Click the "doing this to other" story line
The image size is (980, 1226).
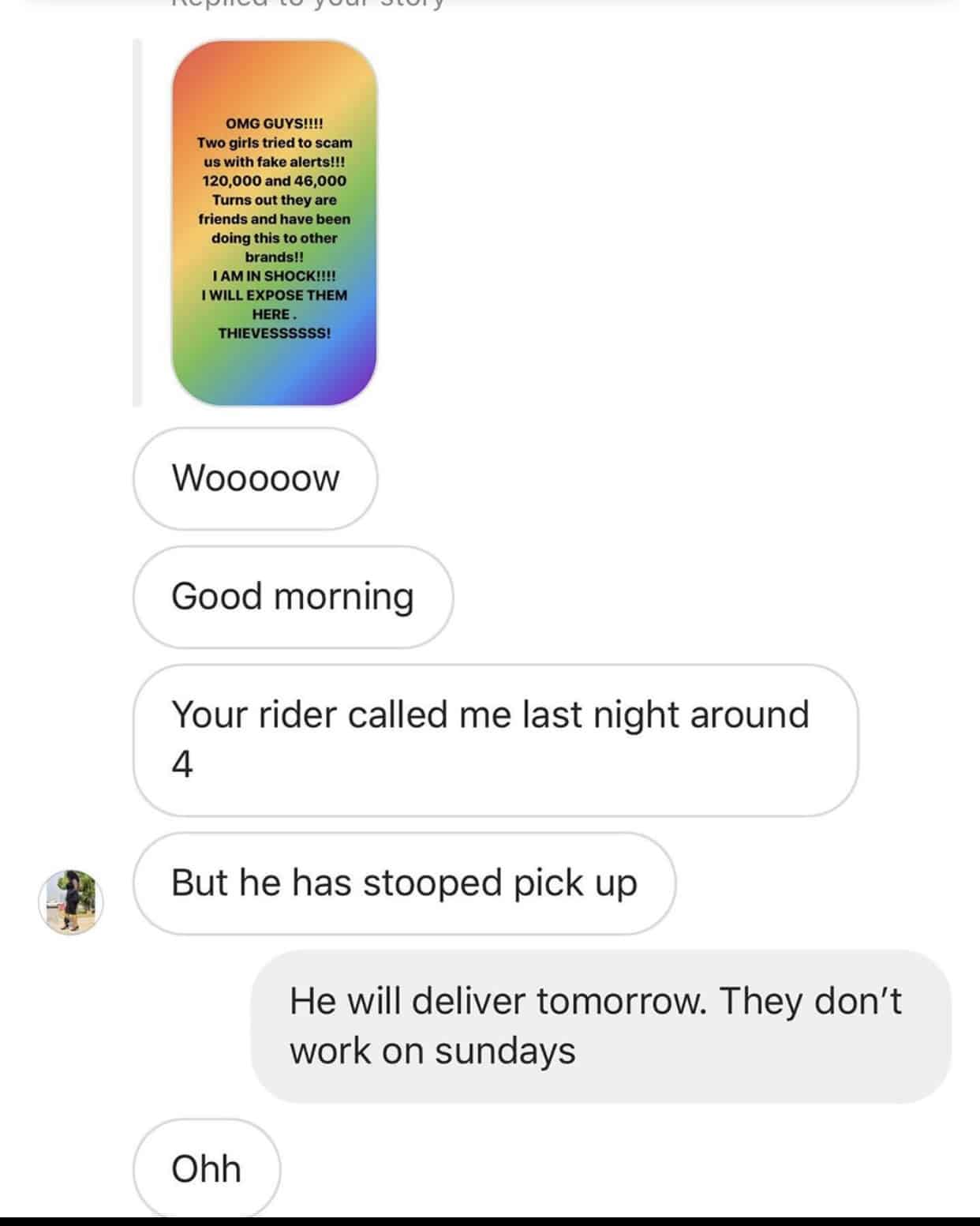pyautogui.click(x=275, y=238)
